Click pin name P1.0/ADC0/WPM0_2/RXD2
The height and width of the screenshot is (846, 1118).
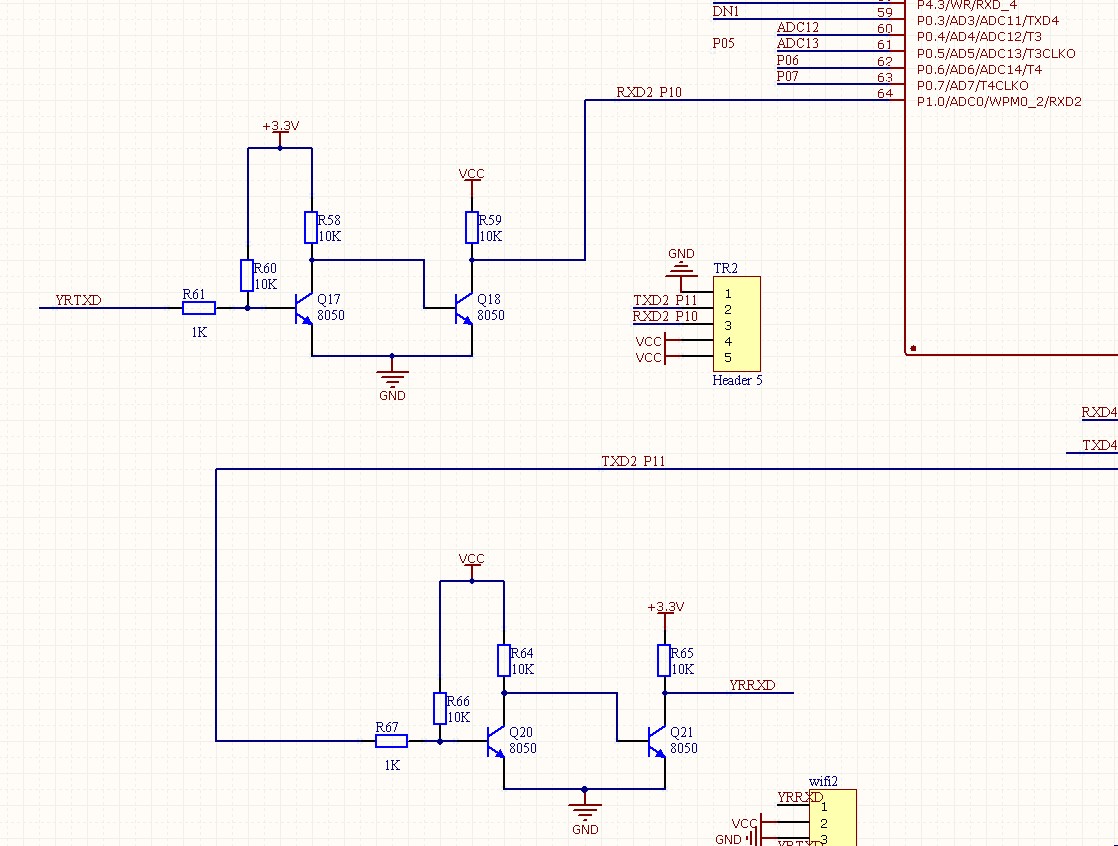[1000, 101]
